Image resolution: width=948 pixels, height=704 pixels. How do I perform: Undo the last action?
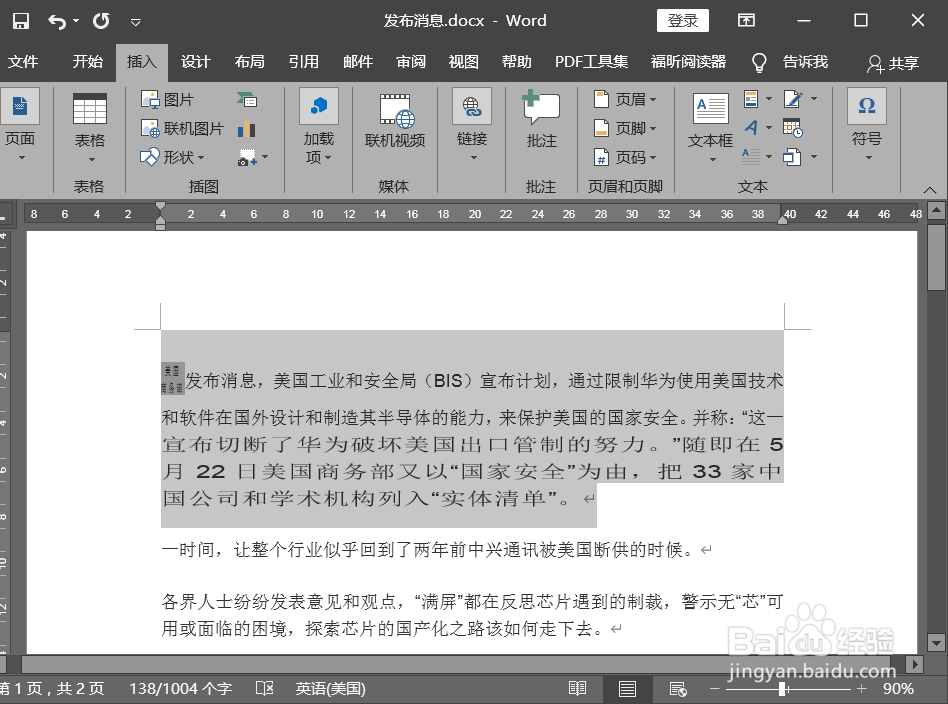click(57, 22)
